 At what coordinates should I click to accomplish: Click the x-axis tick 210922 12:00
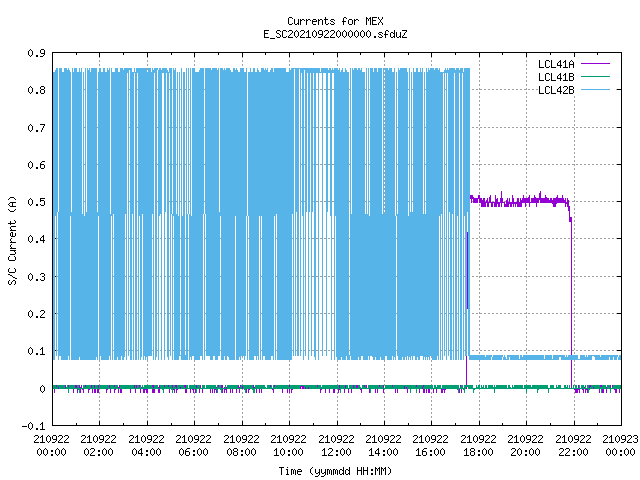pyautogui.click(x=336, y=446)
